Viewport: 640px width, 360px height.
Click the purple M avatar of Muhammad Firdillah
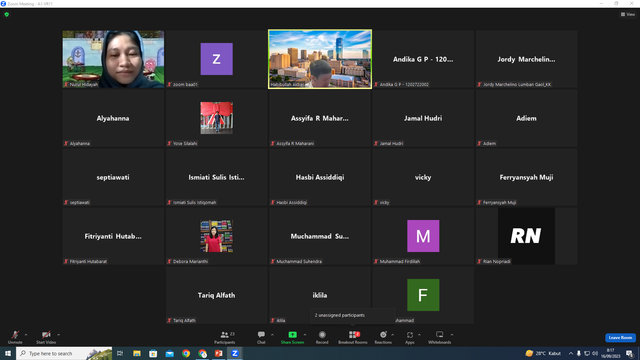(x=423, y=236)
